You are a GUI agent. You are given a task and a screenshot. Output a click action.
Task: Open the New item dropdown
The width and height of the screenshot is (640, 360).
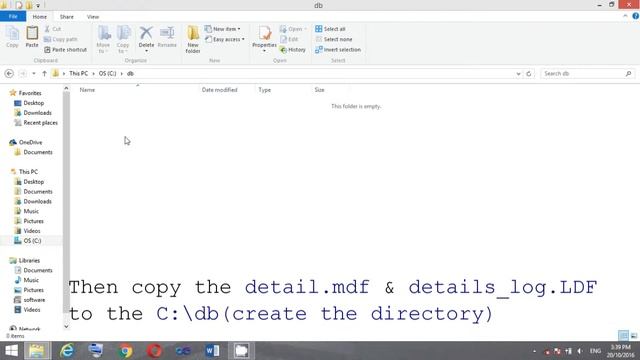click(222, 29)
